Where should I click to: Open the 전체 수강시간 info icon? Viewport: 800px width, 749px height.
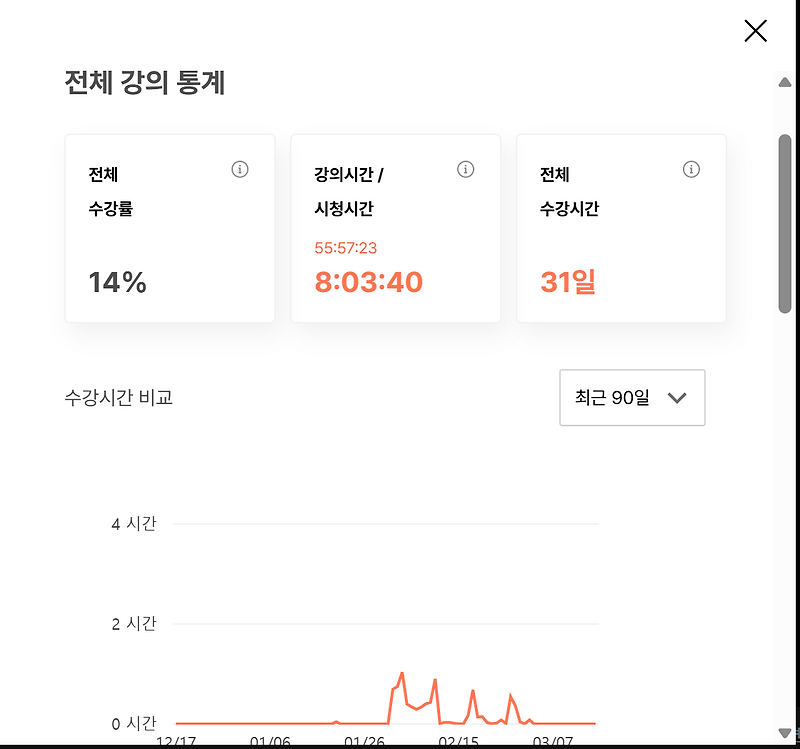pyautogui.click(x=691, y=169)
